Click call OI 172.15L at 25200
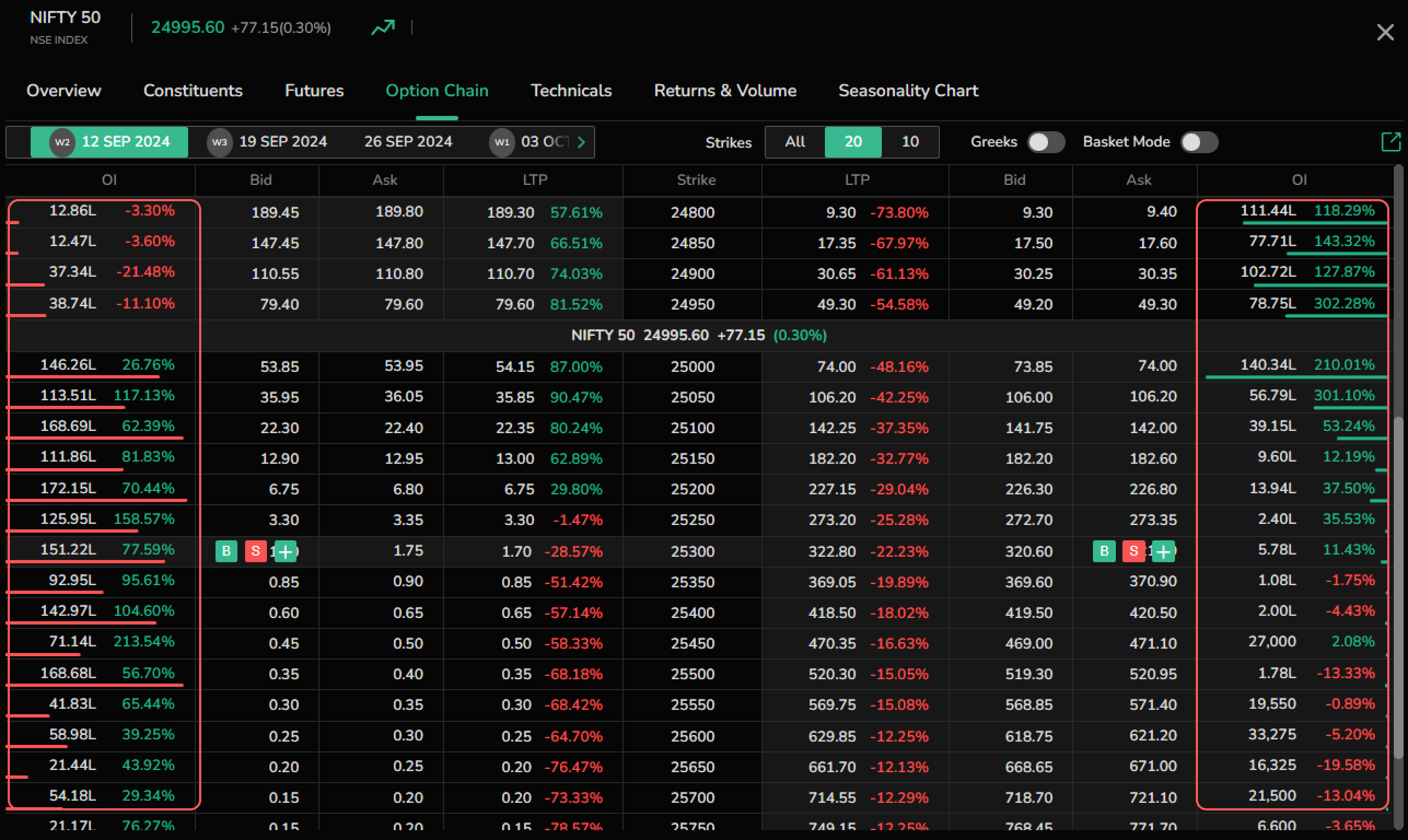 click(x=68, y=488)
